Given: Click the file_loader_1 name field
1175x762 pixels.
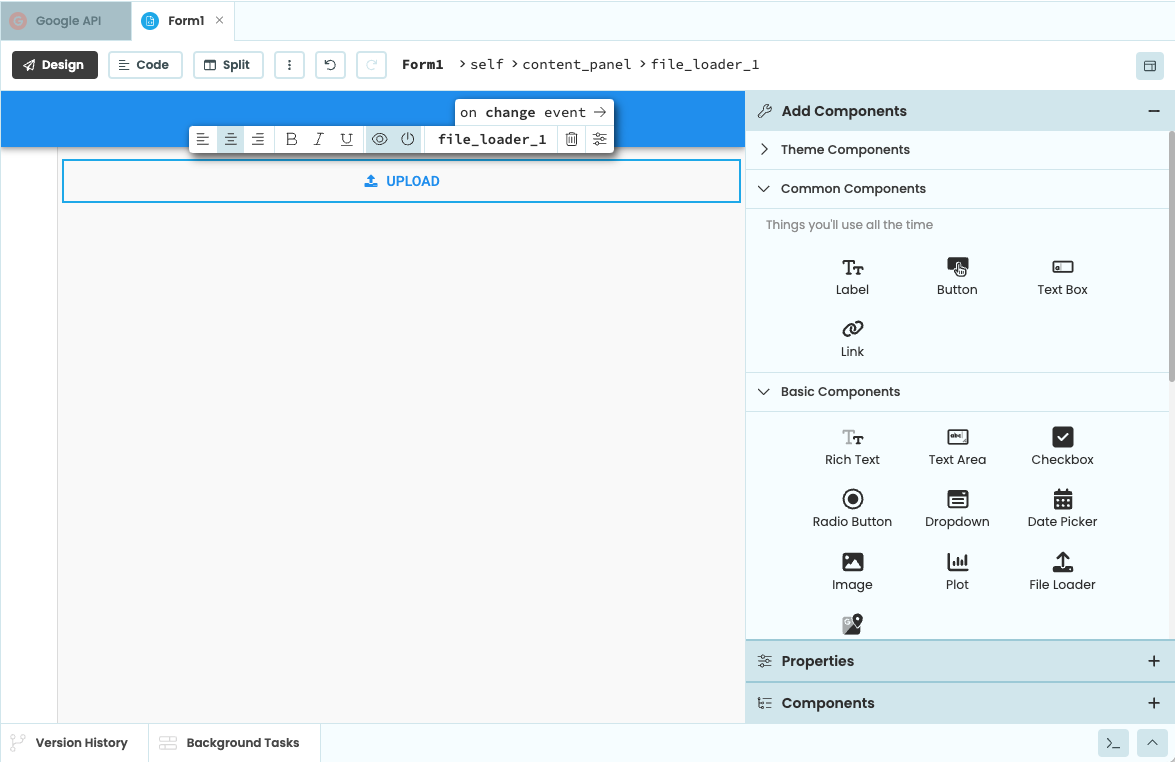Looking at the screenshot, I should pyautogui.click(x=490, y=139).
